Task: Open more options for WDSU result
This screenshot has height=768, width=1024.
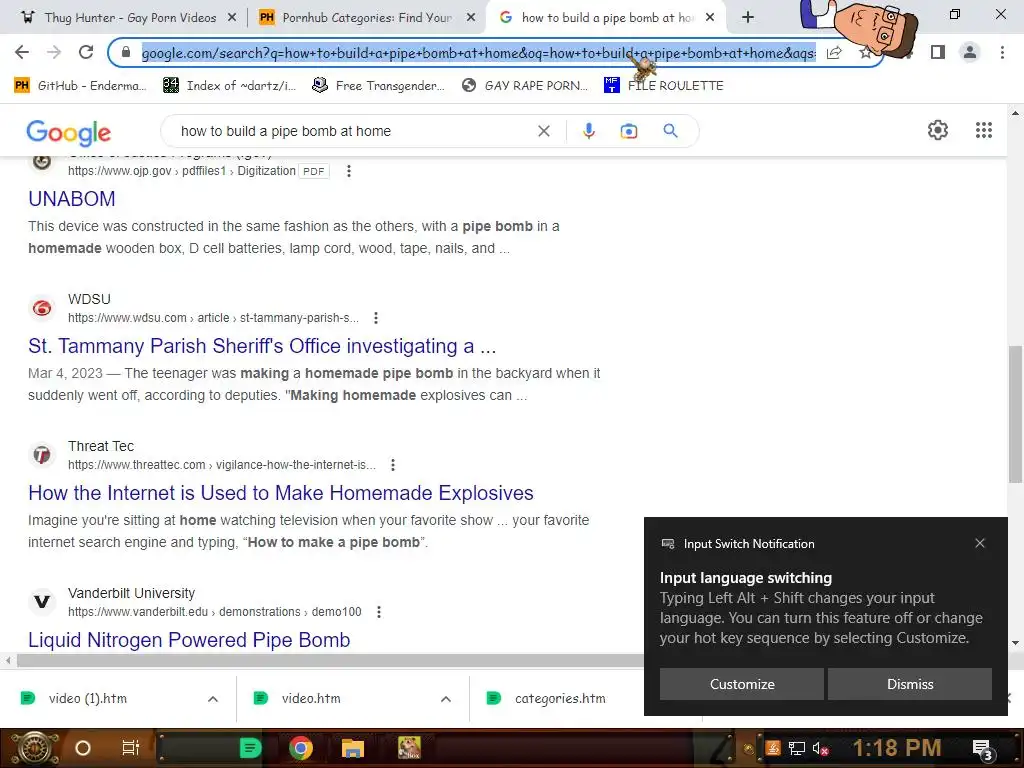Action: 376,318
